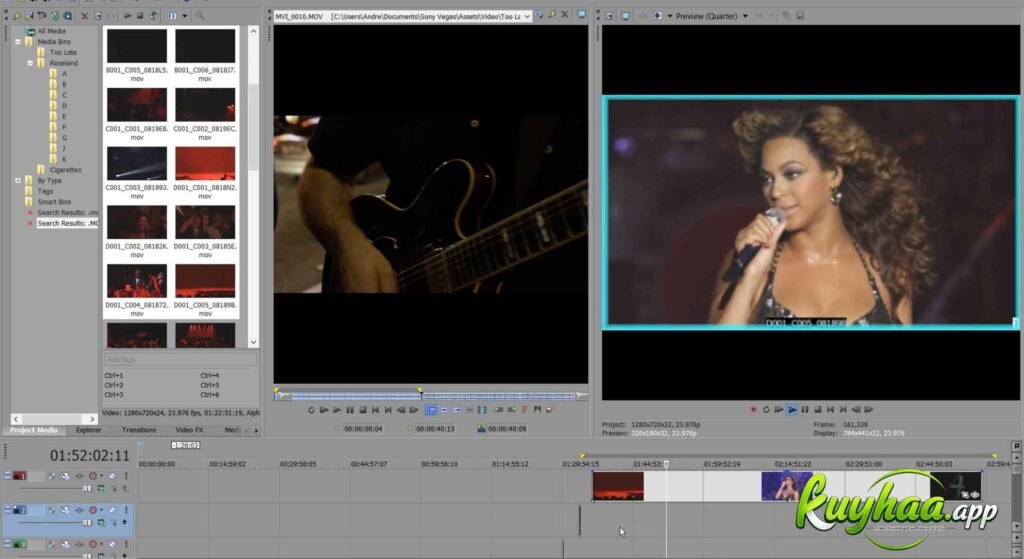Viewport: 1024px width, 559px height.
Task: Click the trimmer scrub bar playhead marker
Action: pyautogui.click(x=420, y=392)
